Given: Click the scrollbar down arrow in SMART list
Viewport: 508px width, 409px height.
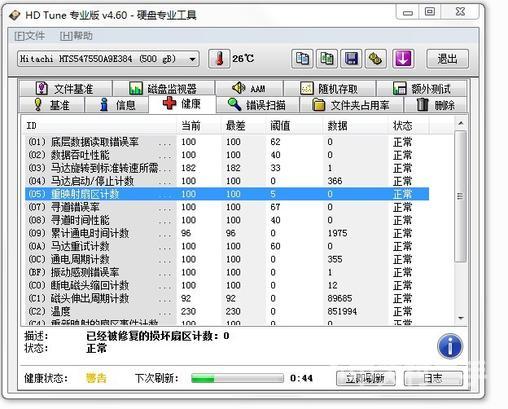Looking at the screenshot, I should click(x=461, y=318).
